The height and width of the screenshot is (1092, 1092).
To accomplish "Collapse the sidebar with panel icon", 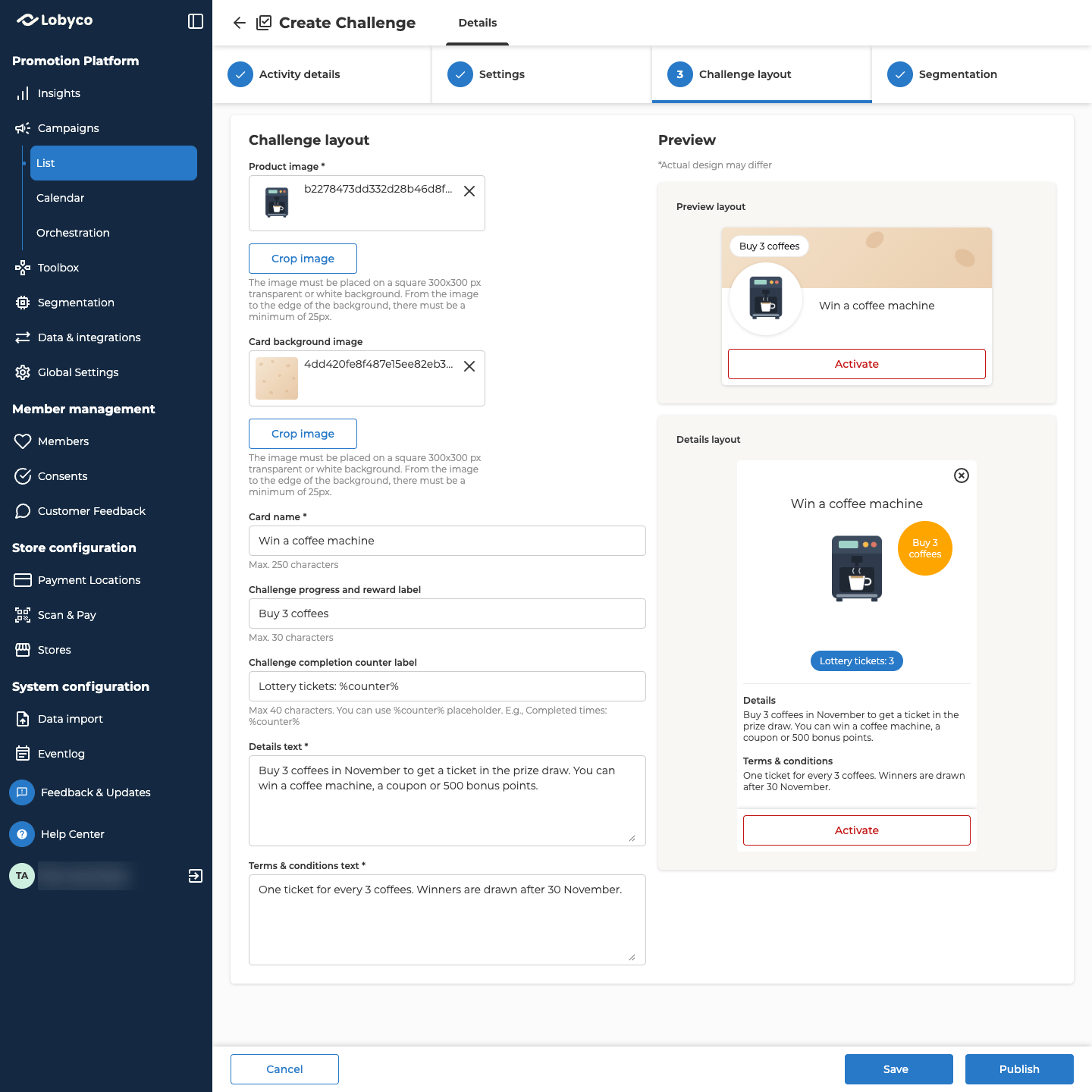I will (x=196, y=21).
